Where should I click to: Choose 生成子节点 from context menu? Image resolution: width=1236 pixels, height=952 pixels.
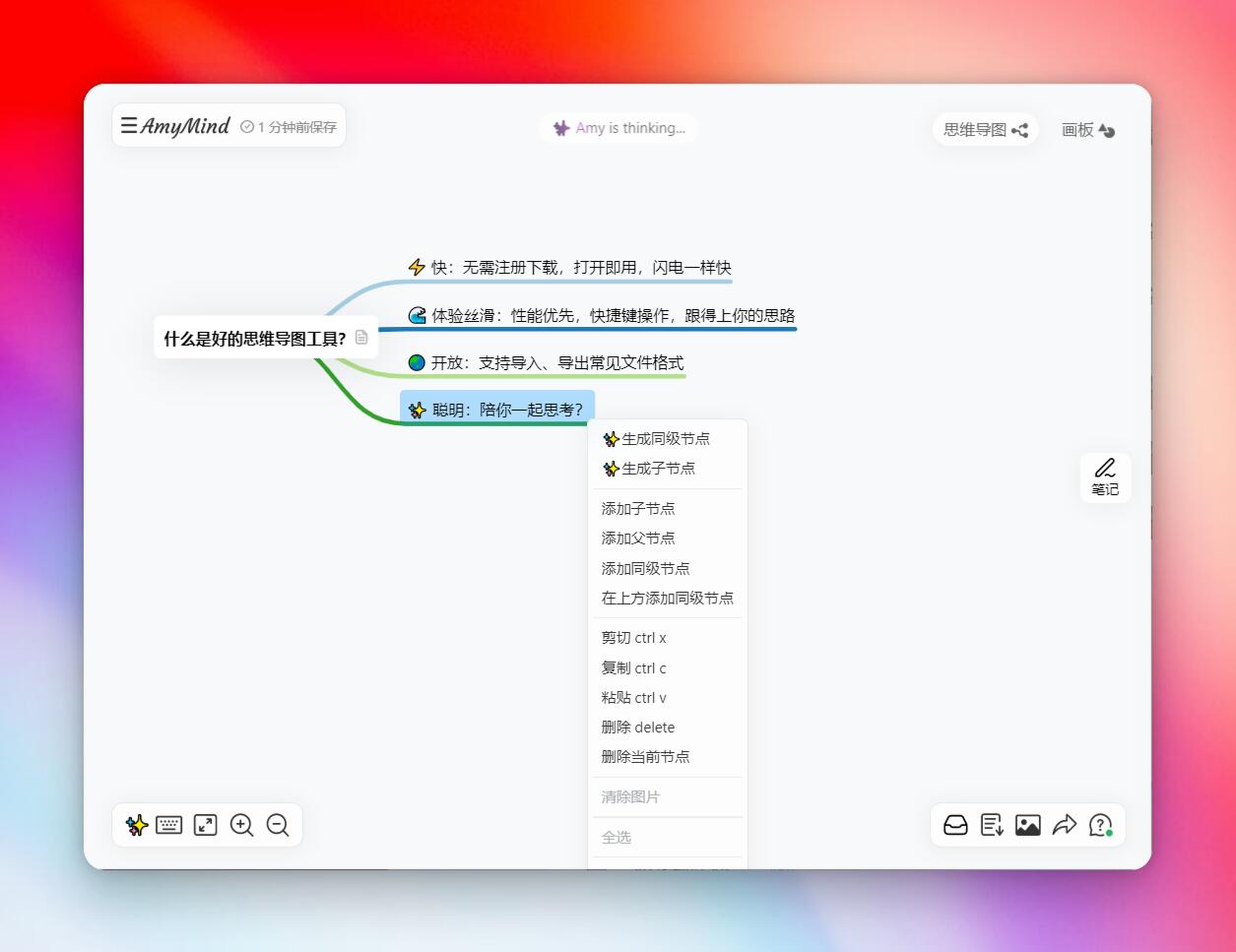pyautogui.click(x=658, y=469)
